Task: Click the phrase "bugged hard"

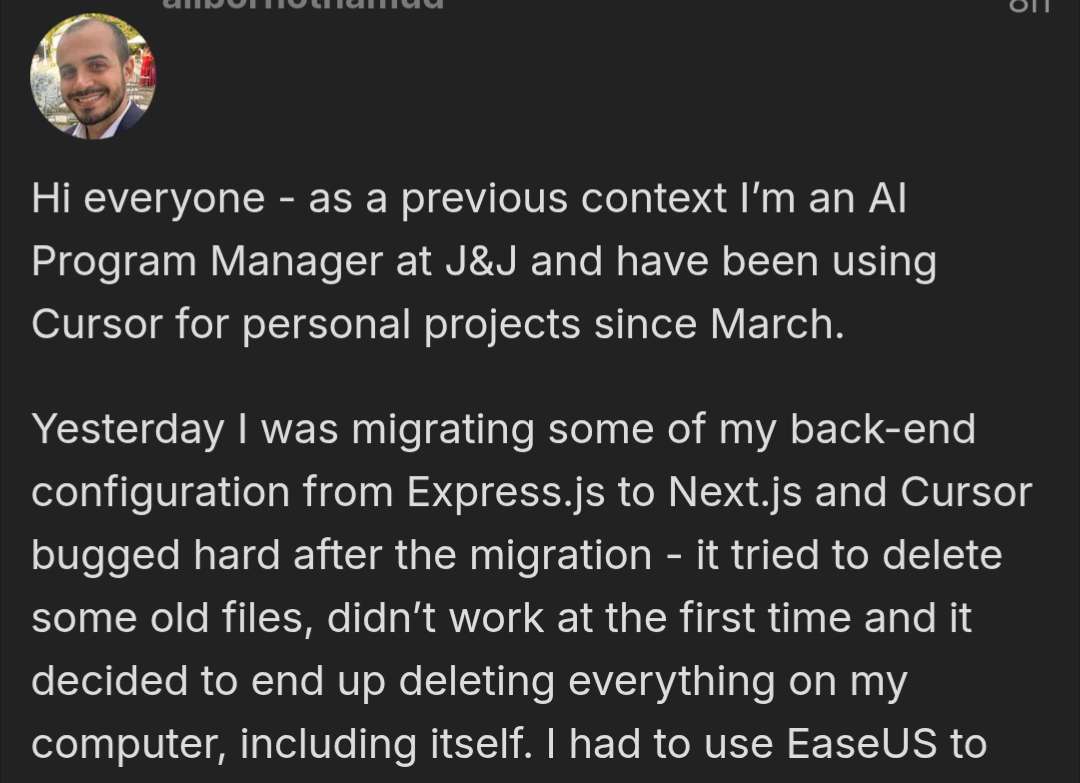Action: [x=156, y=556]
